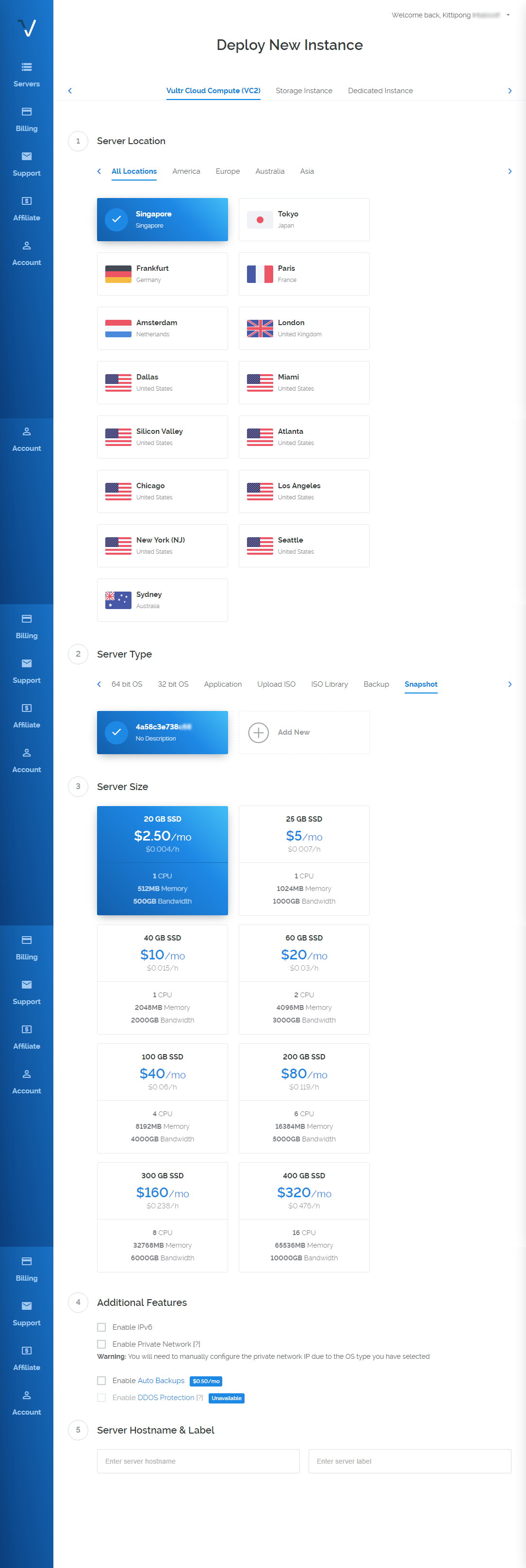Toggle the Enable DDOS Protection checkbox
This screenshot has height=1568, width=526.
click(102, 1398)
